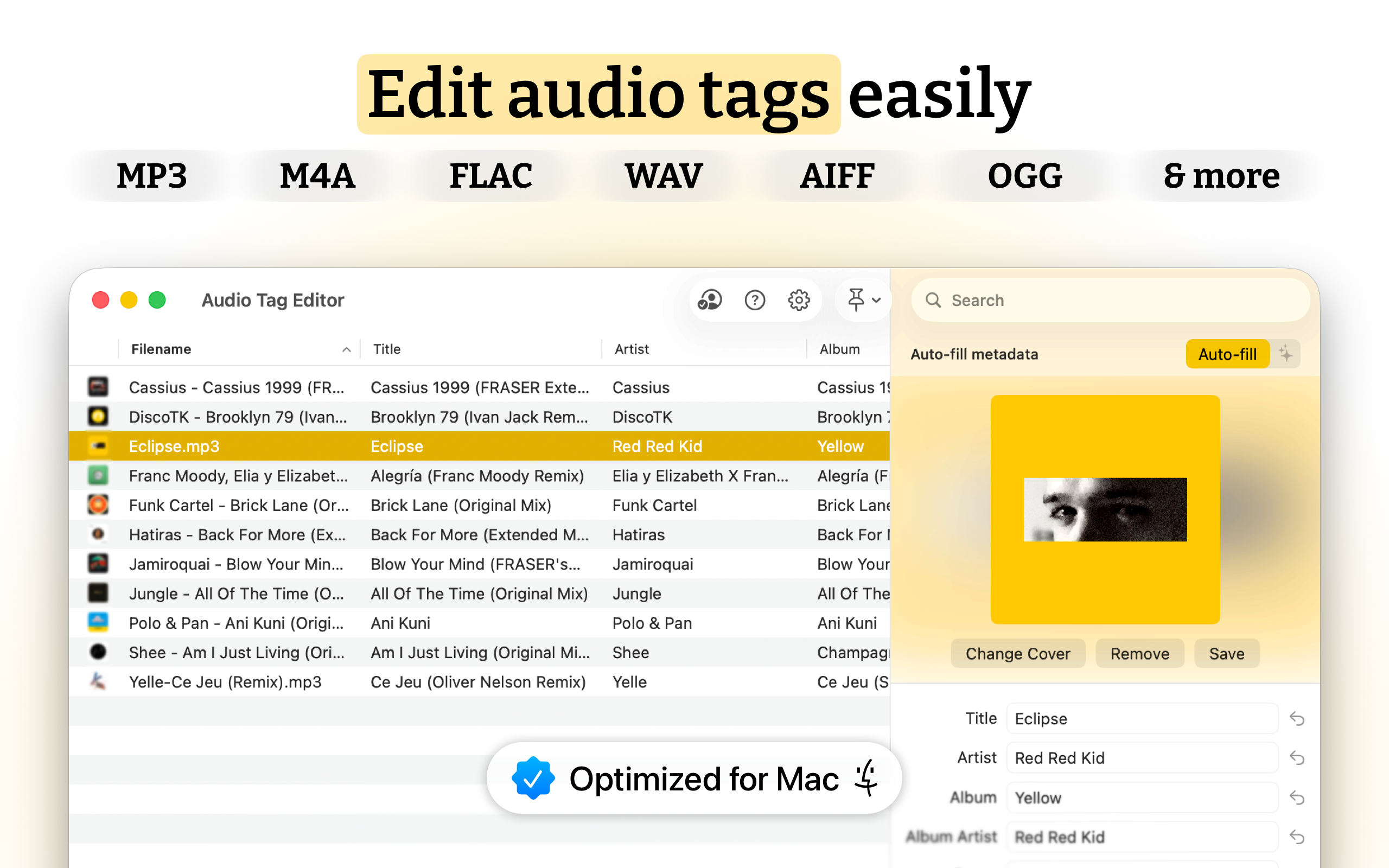Image resolution: width=1389 pixels, height=868 pixels.
Task: Revert the Album Artist field value
Action: (x=1297, y=837)
